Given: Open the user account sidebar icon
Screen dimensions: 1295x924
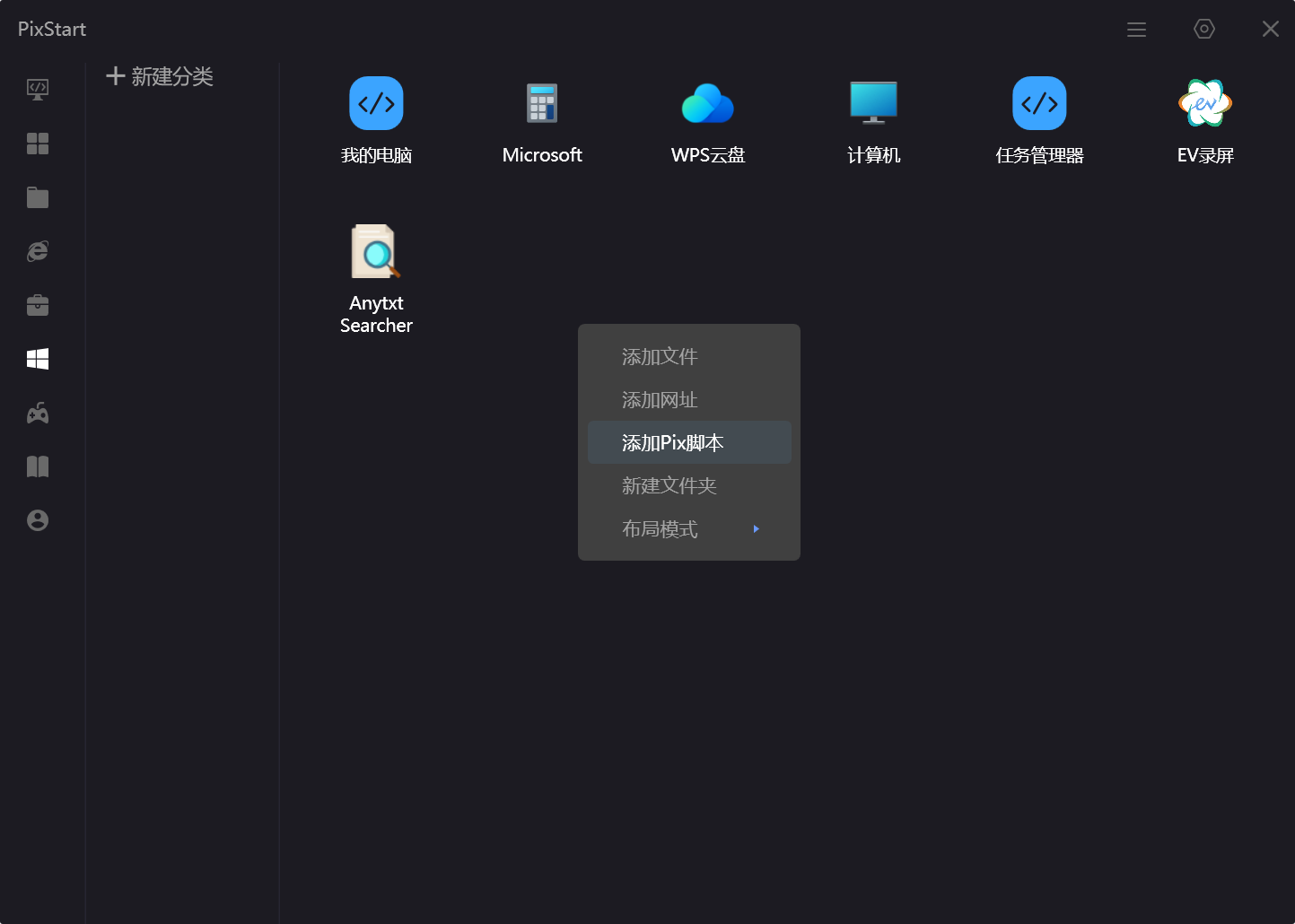Looking at the screenshot, I should (38, 520).
